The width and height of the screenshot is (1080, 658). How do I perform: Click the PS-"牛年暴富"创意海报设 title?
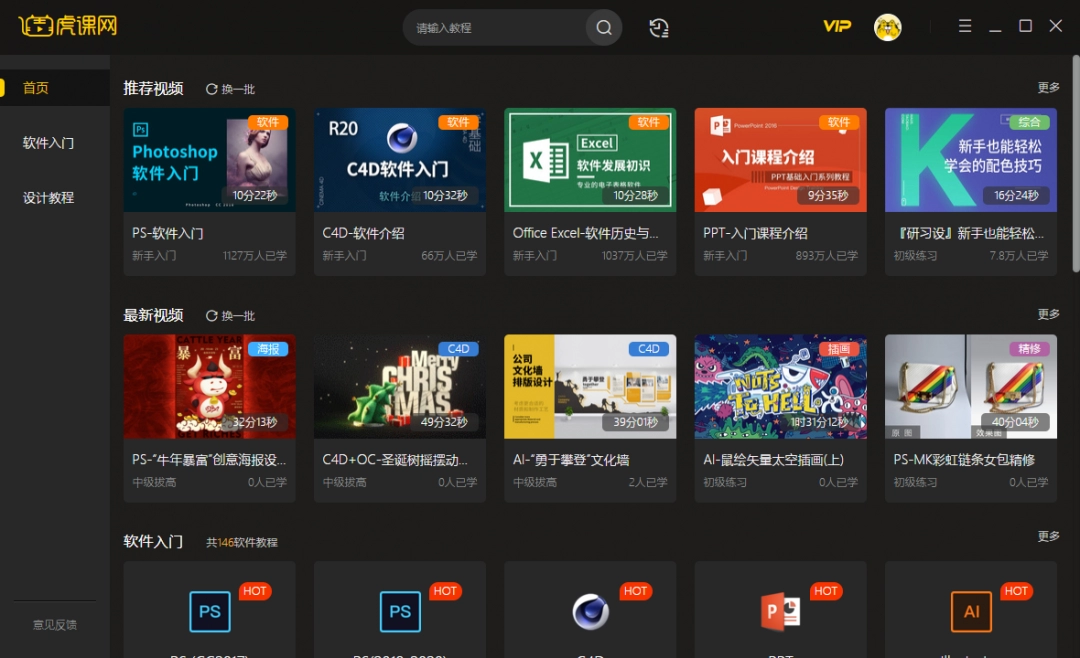pyautogui.click(x=209, y=460)
